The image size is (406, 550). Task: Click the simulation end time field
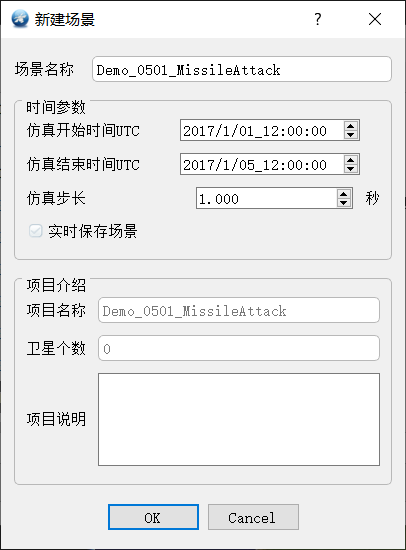(x=262, y=165)
